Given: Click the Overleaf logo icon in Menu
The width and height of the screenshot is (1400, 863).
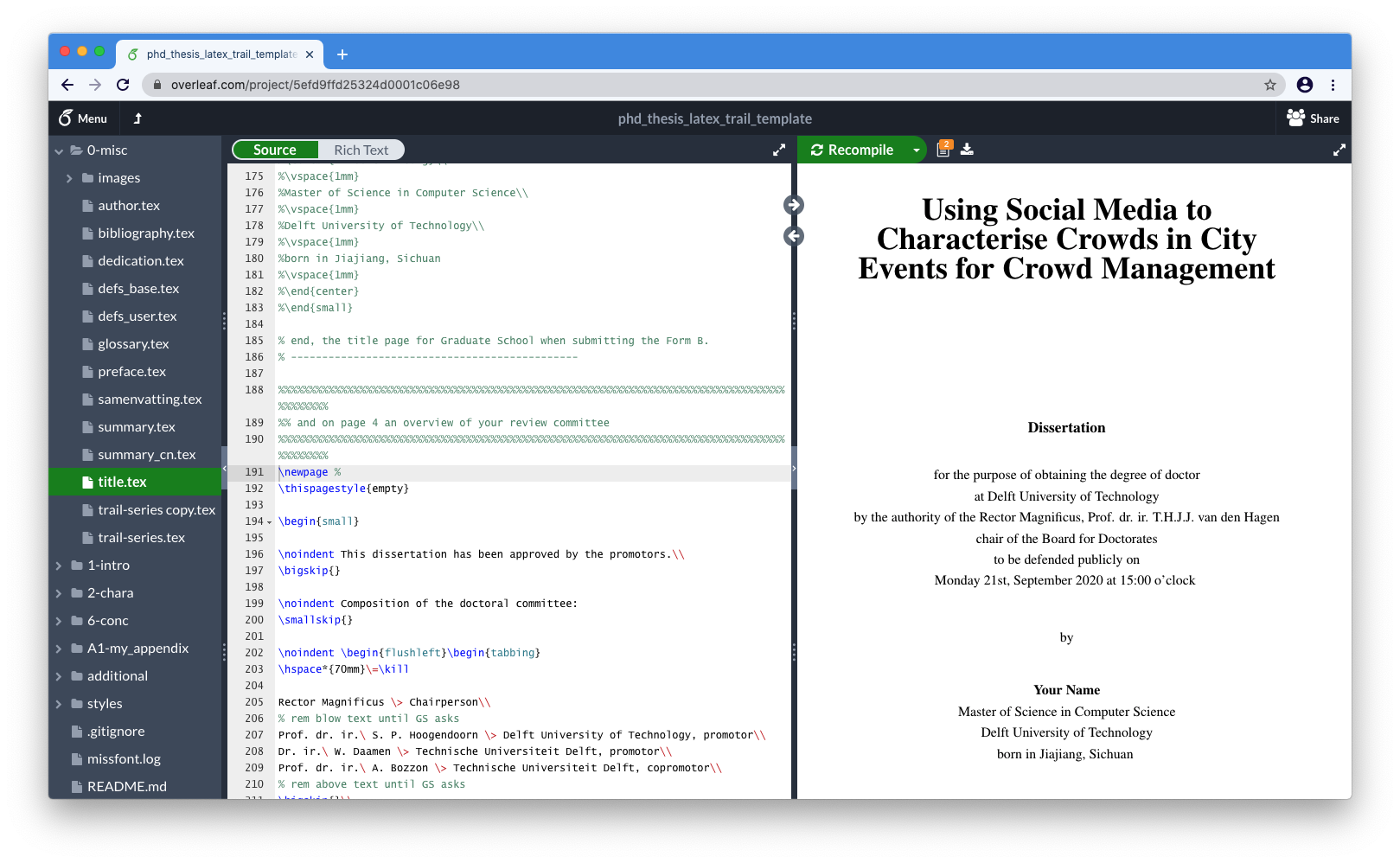Looking at the screenshot, I should tap(66, 118).
